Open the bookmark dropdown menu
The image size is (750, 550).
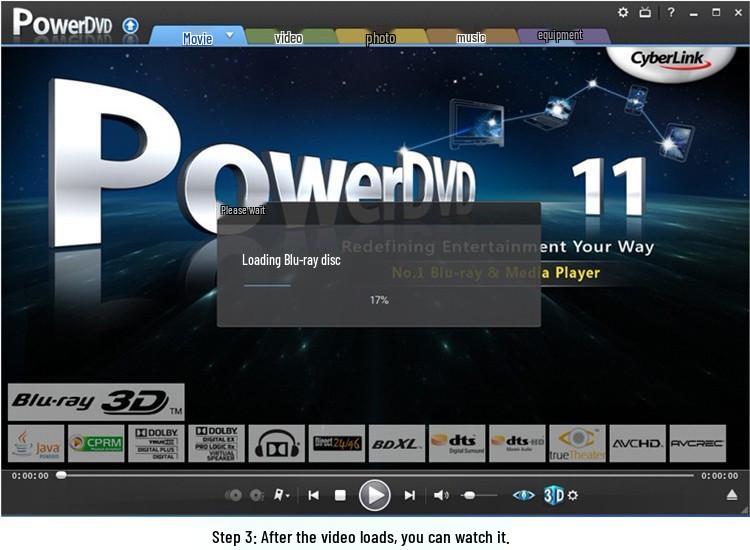(x=281, y=495)
